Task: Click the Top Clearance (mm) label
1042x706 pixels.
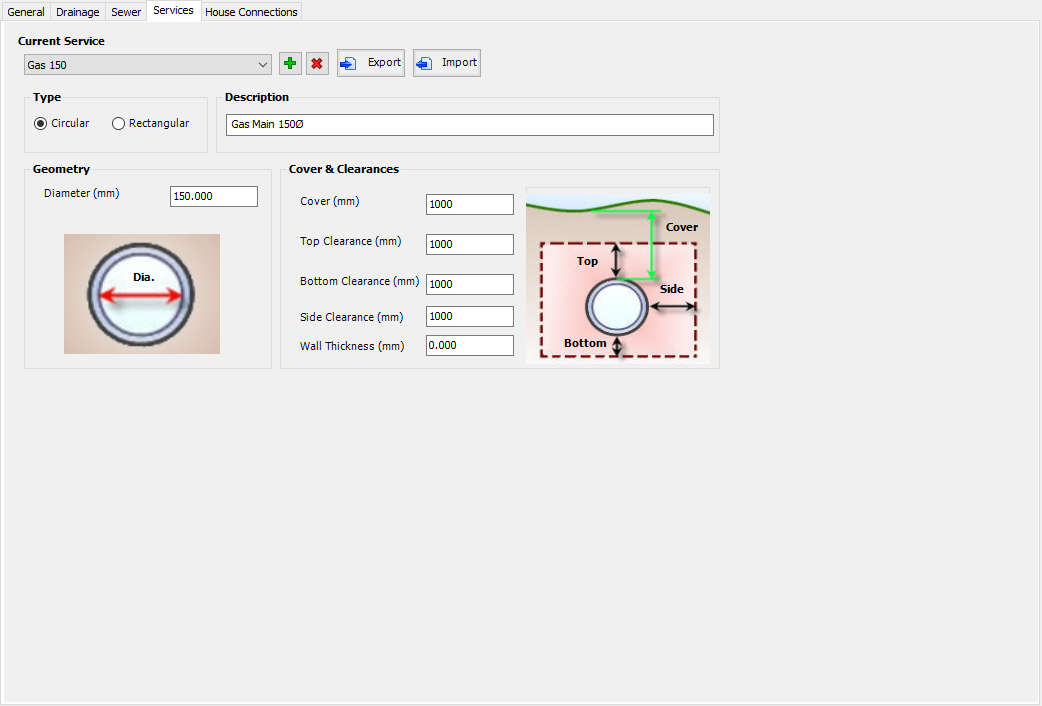Action: [350, 241]
